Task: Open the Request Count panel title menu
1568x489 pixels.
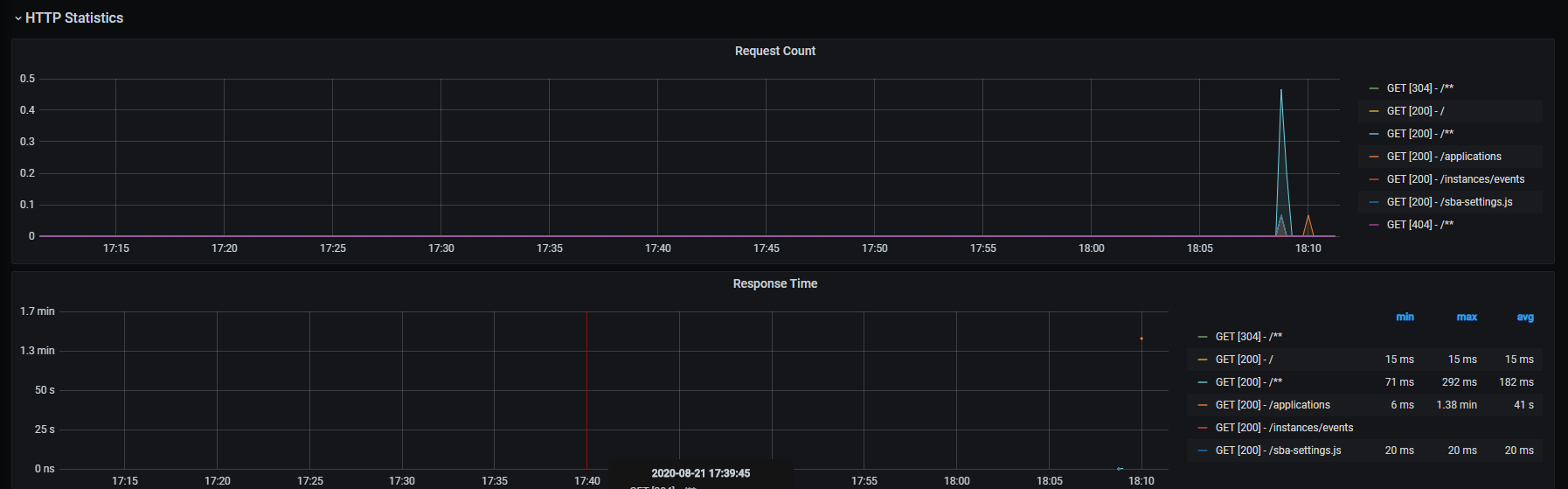Action: tap(774, 51)
